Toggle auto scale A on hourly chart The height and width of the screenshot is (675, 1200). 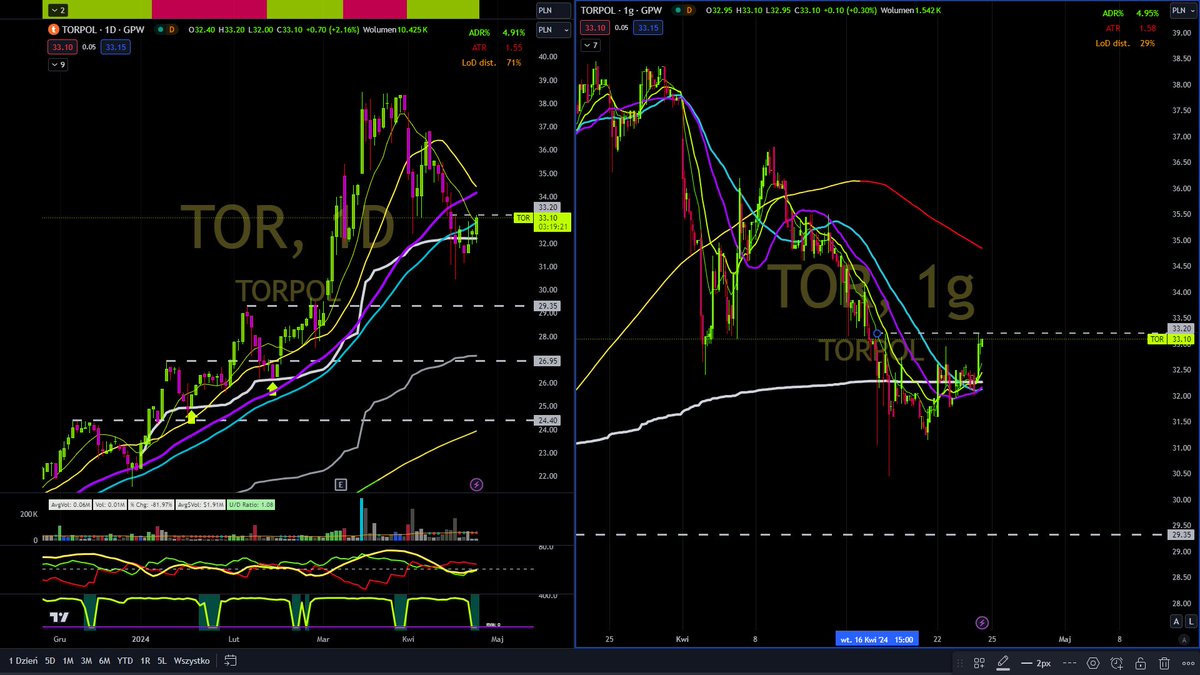pyautogui.click(x=1174, y=622)
